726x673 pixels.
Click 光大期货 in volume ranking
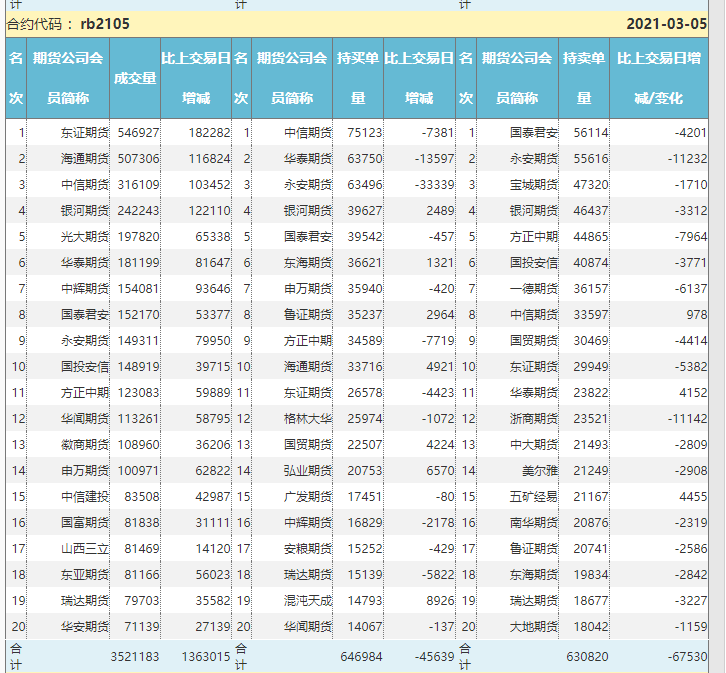[x=85, y=237]
